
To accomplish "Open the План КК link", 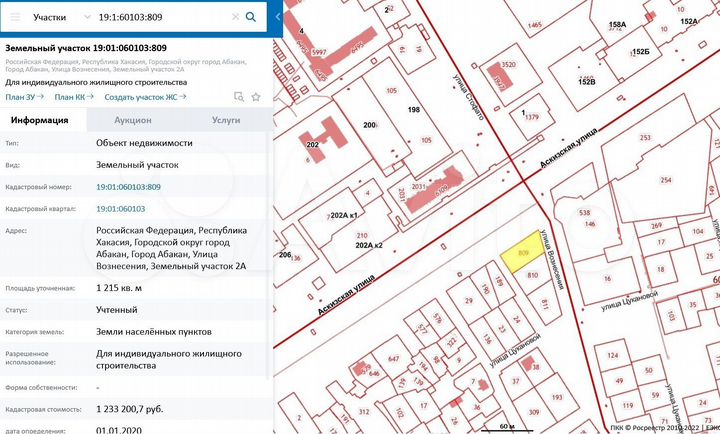I will [74, 97].
